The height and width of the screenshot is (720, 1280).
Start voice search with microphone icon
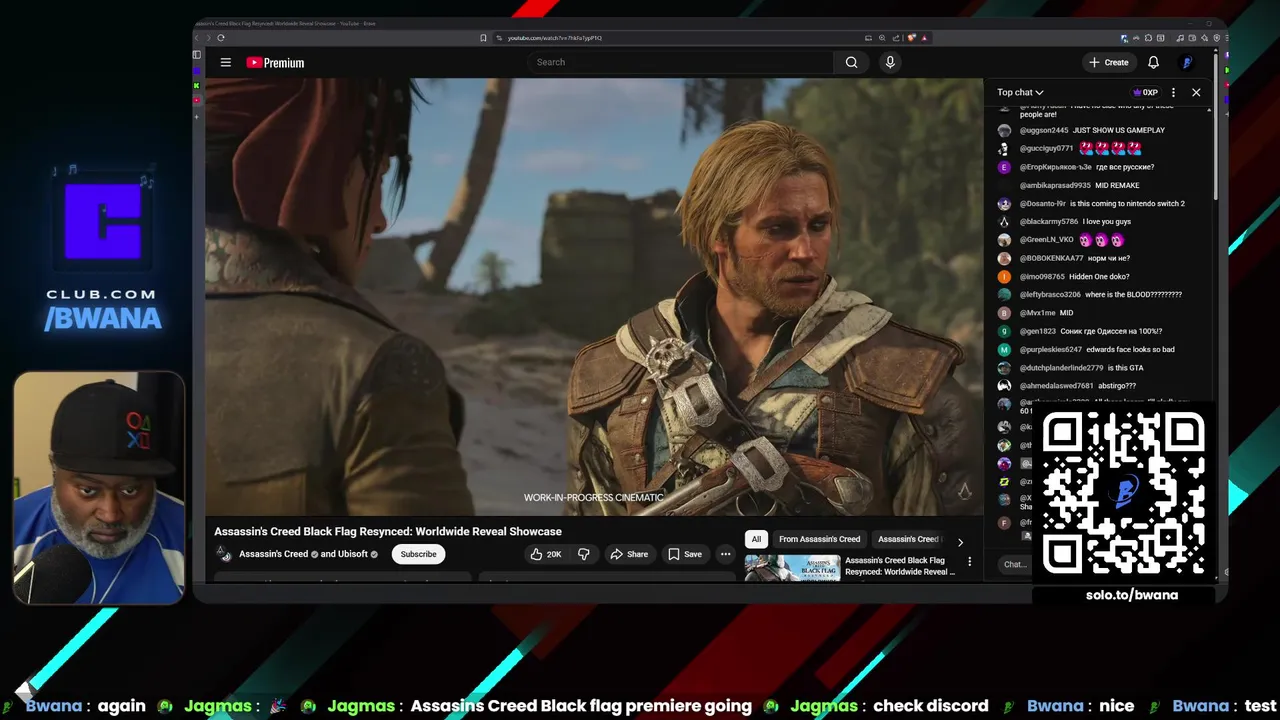890,62
